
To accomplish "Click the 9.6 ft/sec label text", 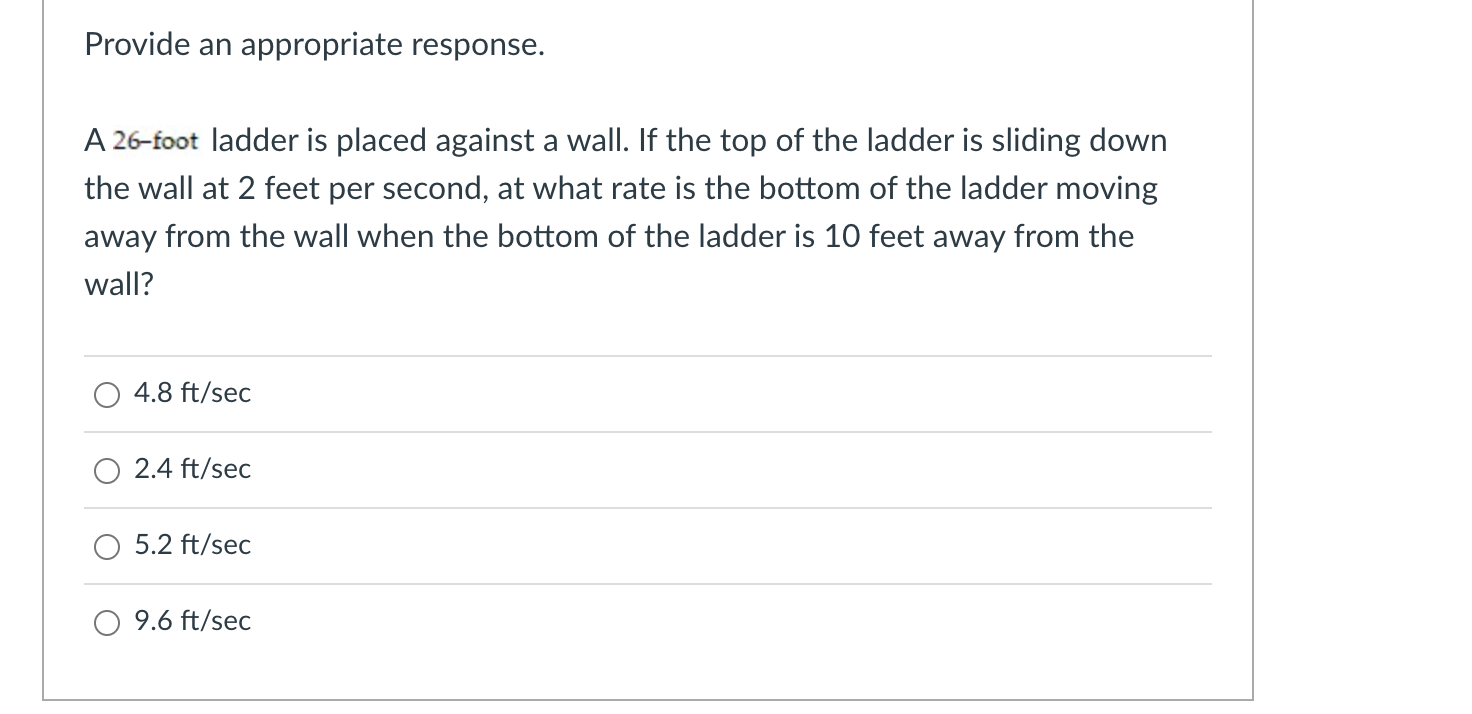I will [x=192, y=621].
